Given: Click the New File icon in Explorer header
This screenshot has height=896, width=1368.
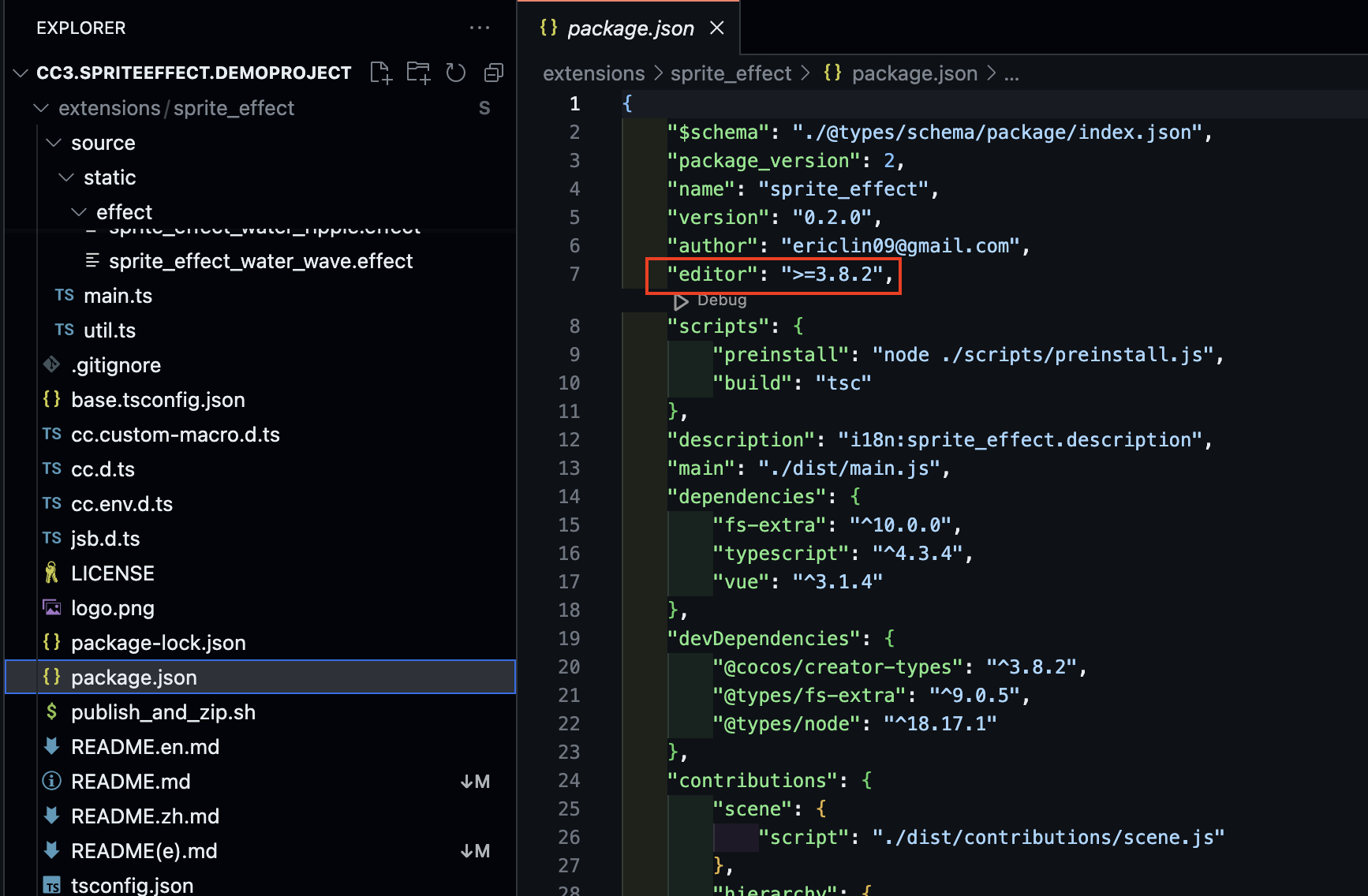Looking at the screenshot, I should [381, 73].
